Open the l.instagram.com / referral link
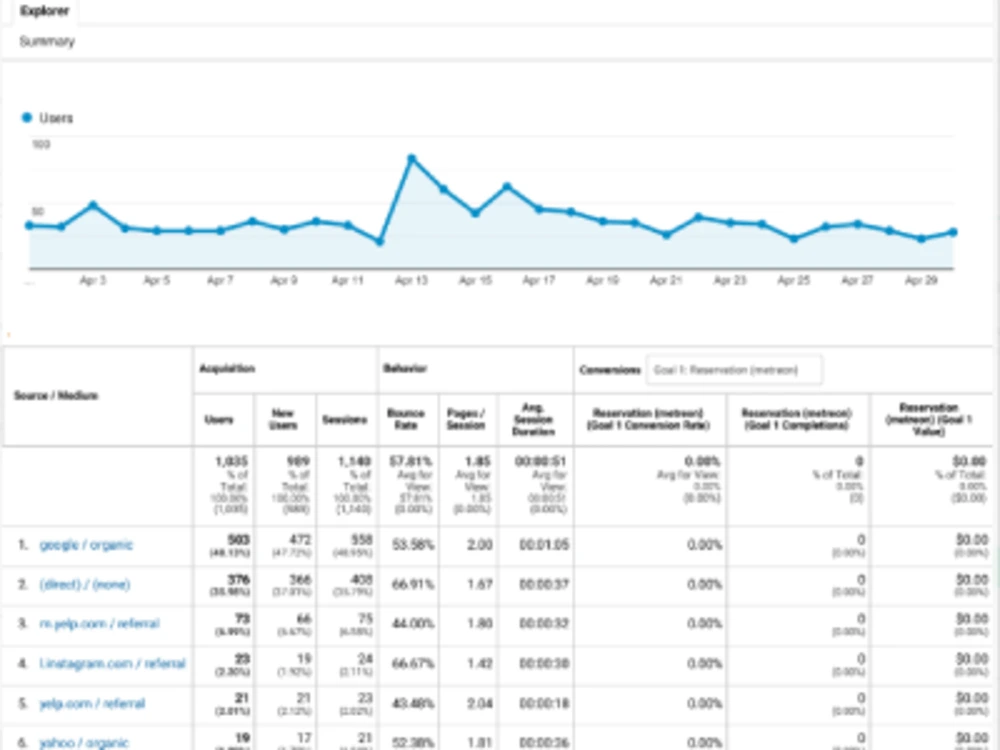The height and width of the screenshot is (750, 1000). pyautogui.click(x=112, y=663)
